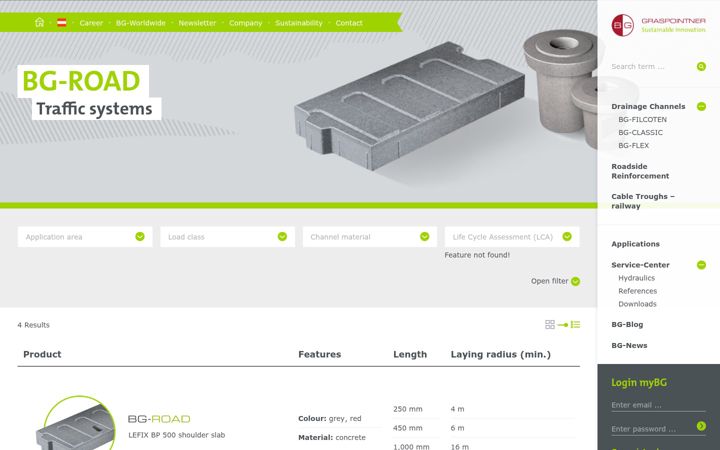This screenshot has width=720, height=450.
Task: Toggle the grid/list view switch
Action: pyautogui.click(x=563, y=325)
